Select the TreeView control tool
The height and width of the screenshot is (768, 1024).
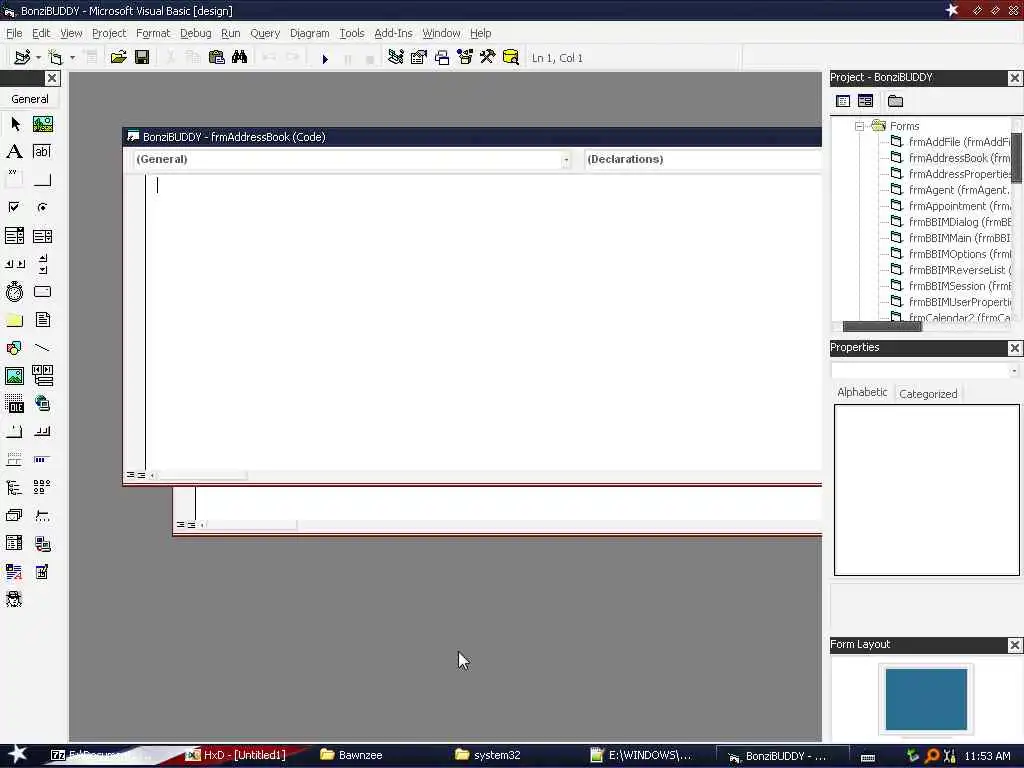14,488
